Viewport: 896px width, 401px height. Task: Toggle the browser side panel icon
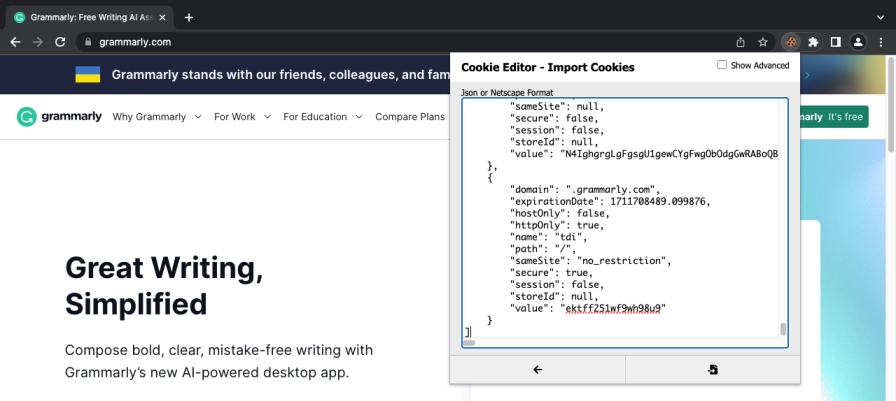pyautogui.click(x=835, y=42)
